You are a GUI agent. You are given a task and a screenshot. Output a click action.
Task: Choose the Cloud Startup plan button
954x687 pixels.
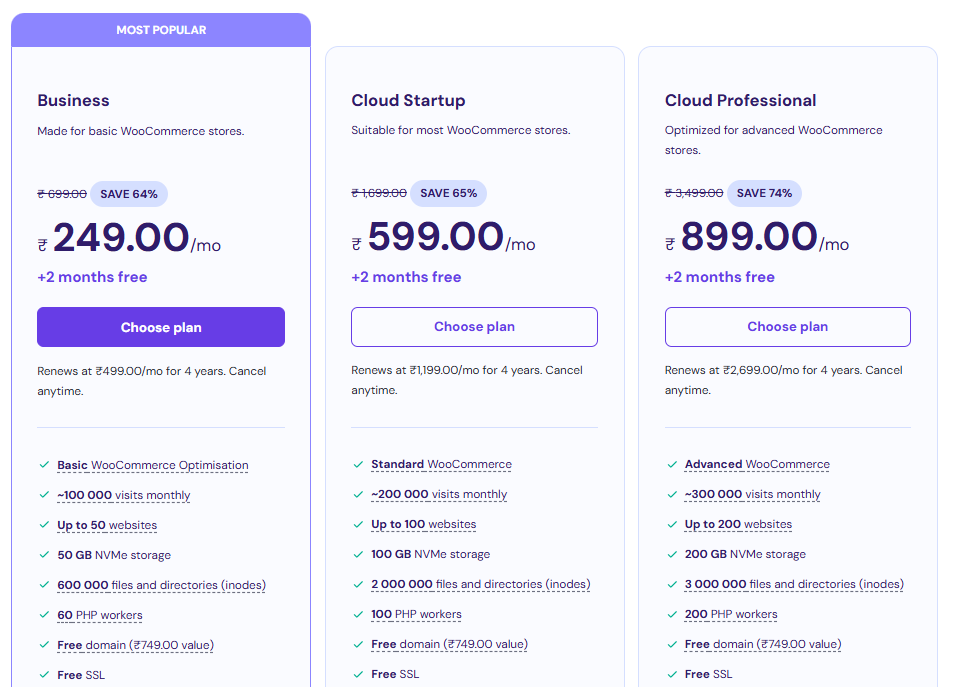(x=474, y=327)
